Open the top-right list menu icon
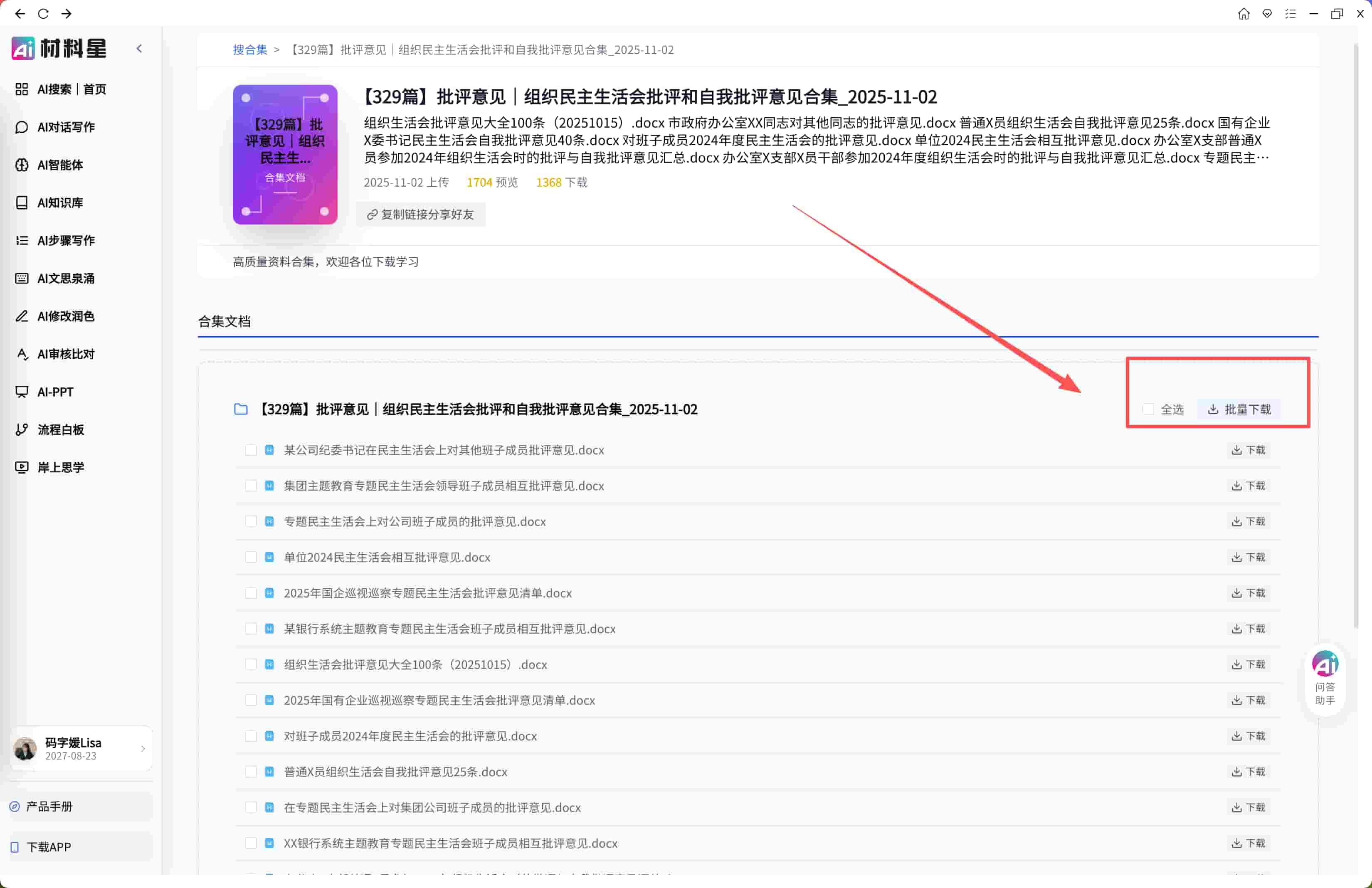The width and height of the screenshot is (1372, 888). [x=1290, y=13]
